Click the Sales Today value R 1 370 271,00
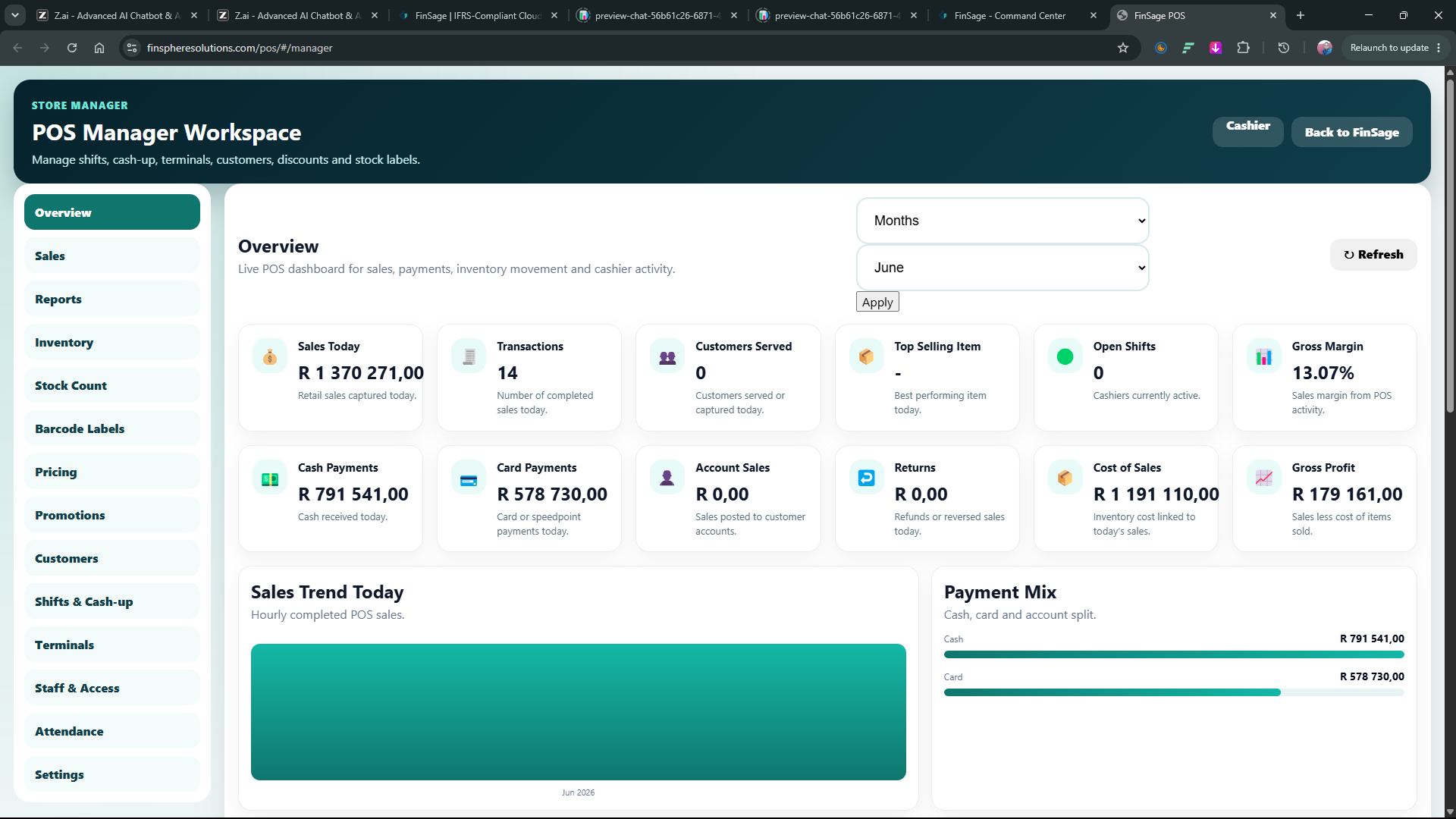This screenshot has width=1456, height=819. click(361, 373)
